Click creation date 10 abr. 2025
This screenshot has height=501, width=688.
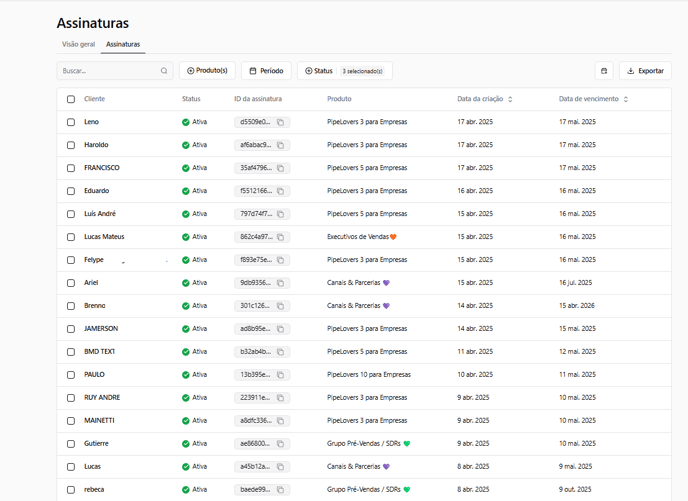click(x=475, y=375)
